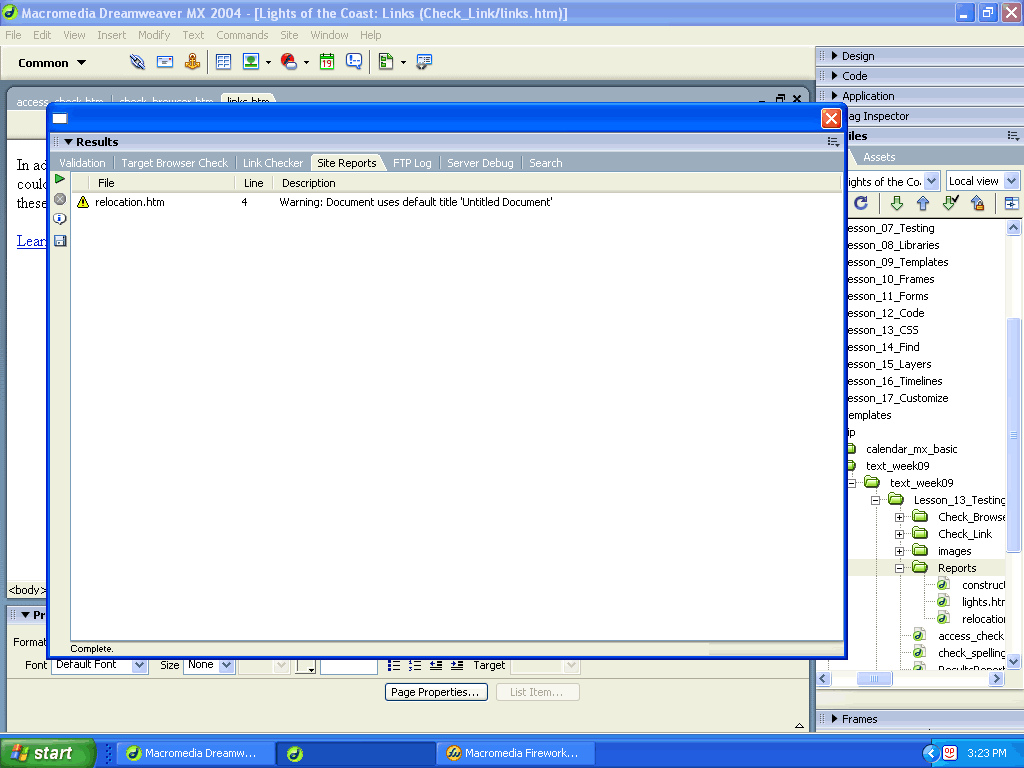This screenshot has height=768, width=1024.
Task: Open the Modify menu
Action: coord(154,35)
